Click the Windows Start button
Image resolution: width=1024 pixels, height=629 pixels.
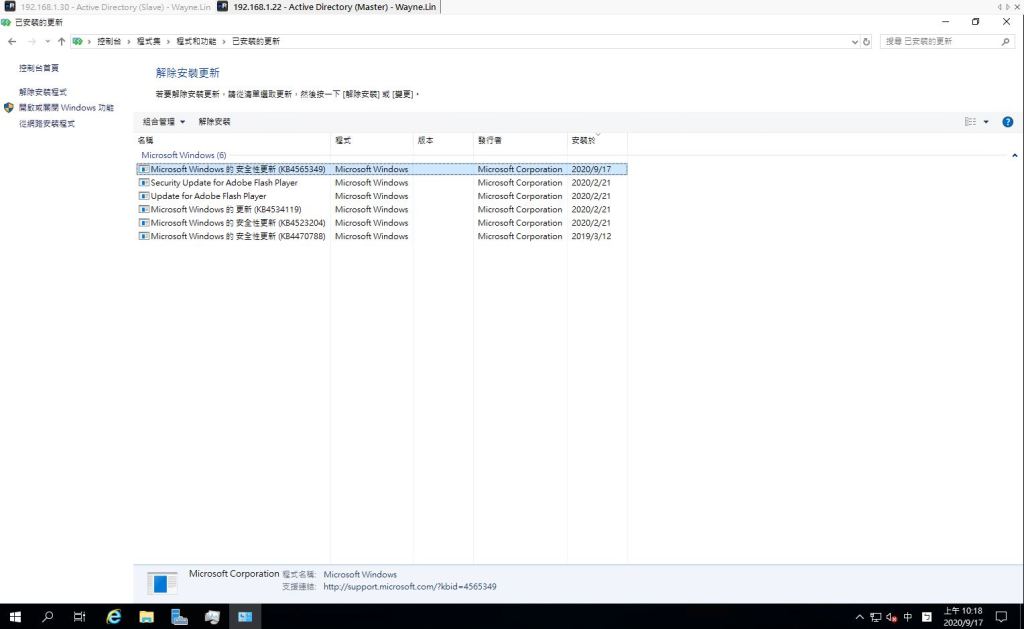15,617
